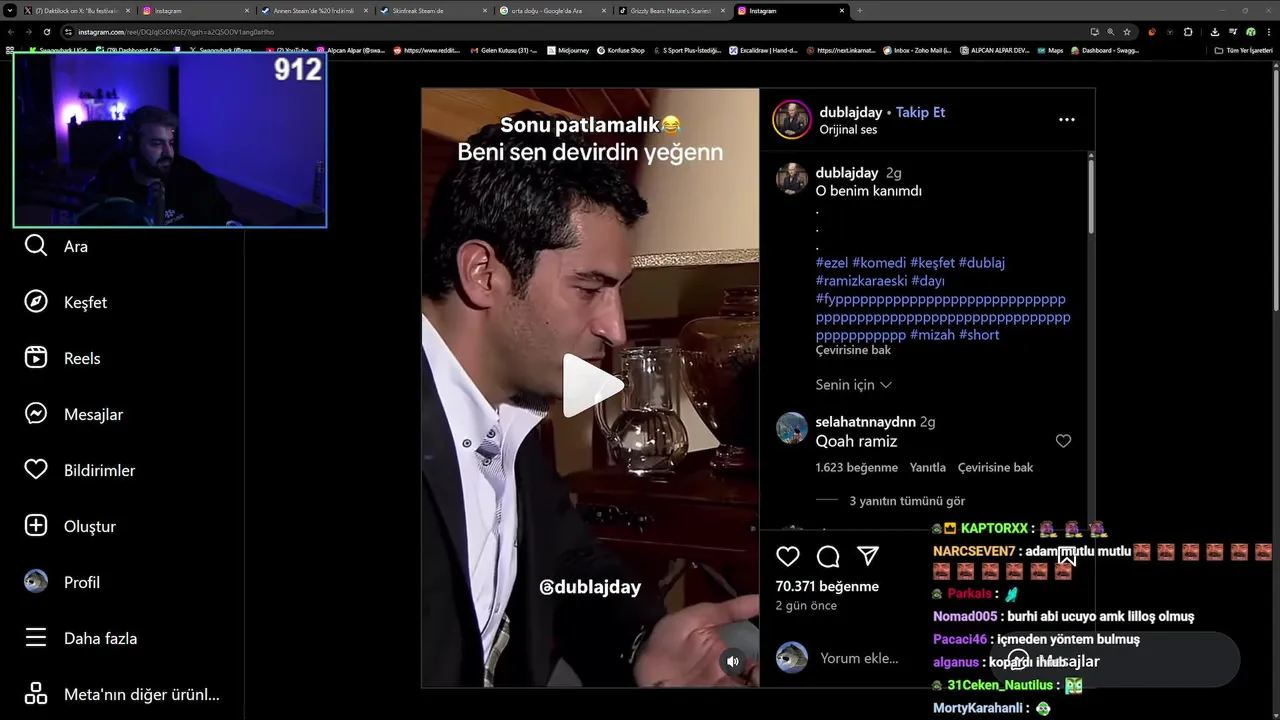Open Profil page from sidebar
Viewport: 1280px width, 720px height.
62,582
